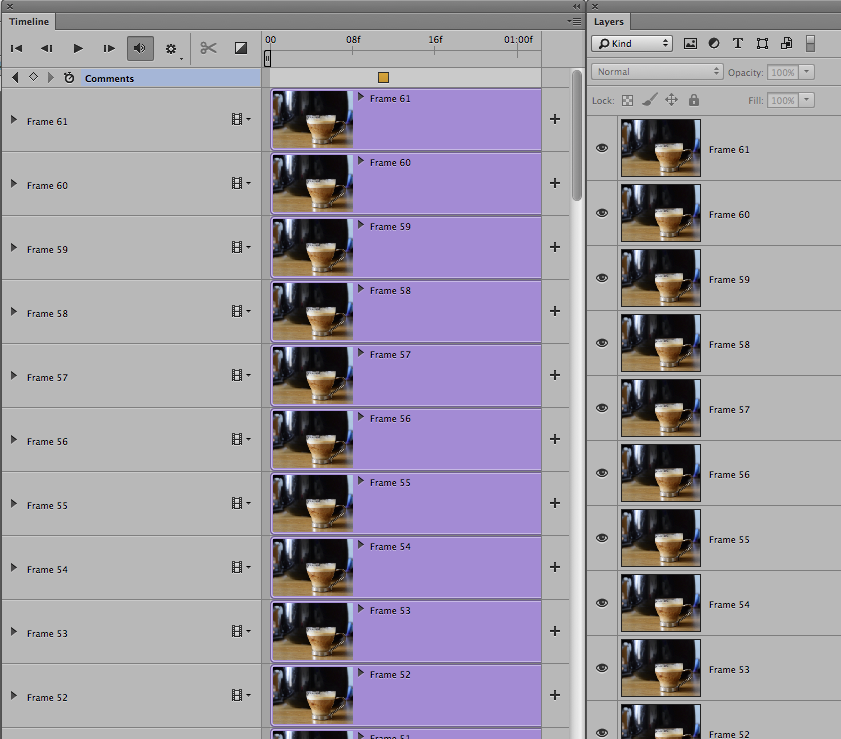This screenshot has height=739, width=841.
Task: Jump to 08f on time ruler
Action: [x=353, y=40]
